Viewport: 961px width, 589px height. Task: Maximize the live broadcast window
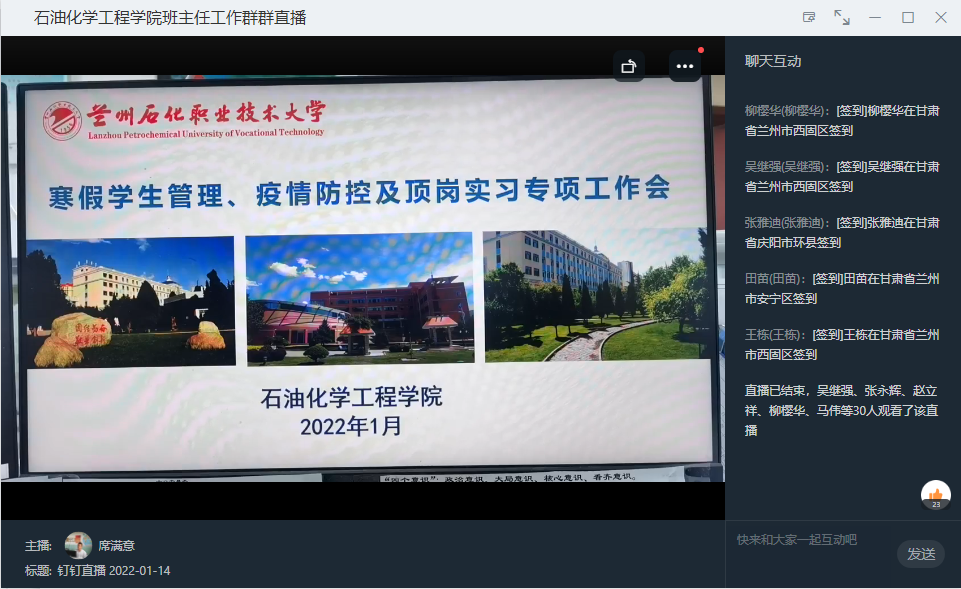tap(908, 17)
